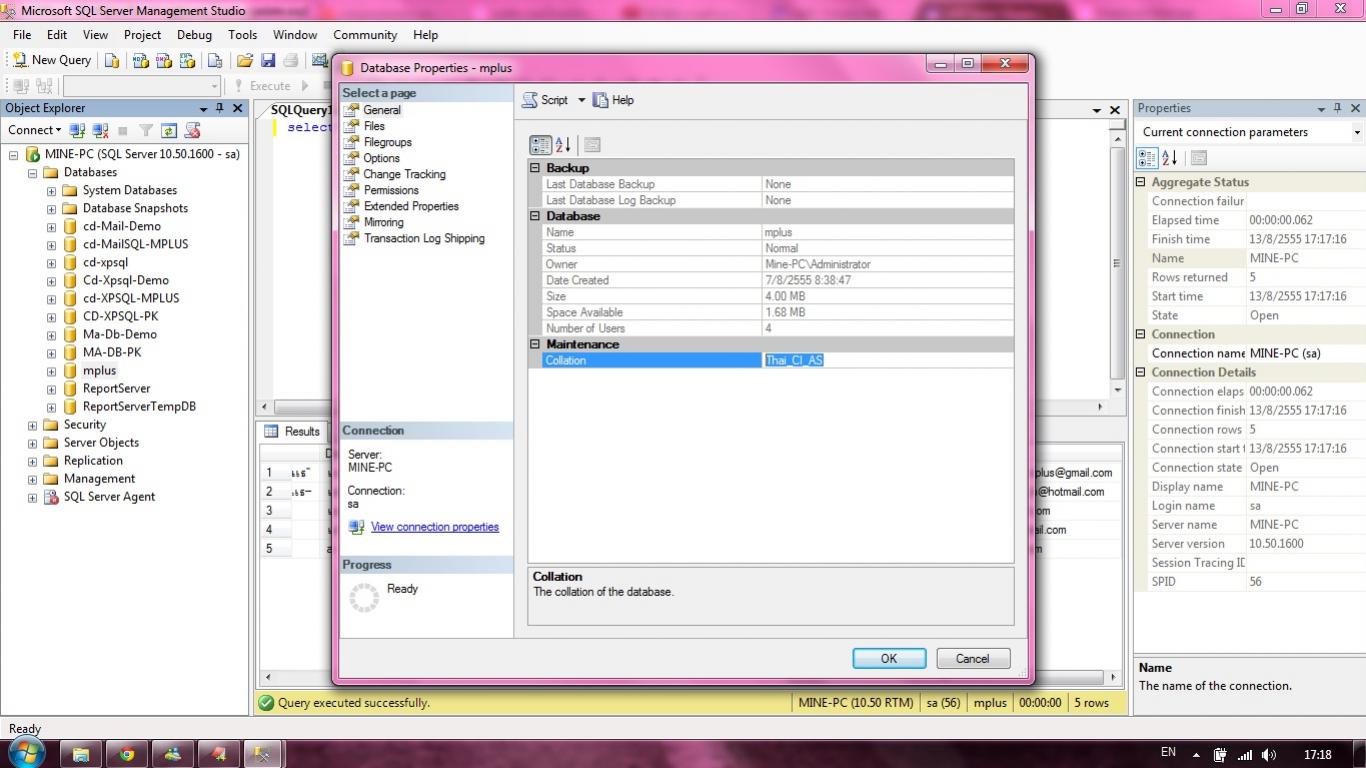Click the Property Pages icon in dialog grid
Viewport: 1366px width, 768px height.
click(x=592, y=145)
